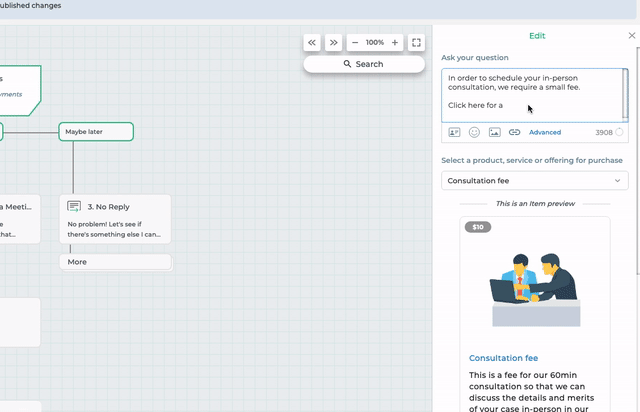
Task: Insert a link into the question
Action: (514, 132)
